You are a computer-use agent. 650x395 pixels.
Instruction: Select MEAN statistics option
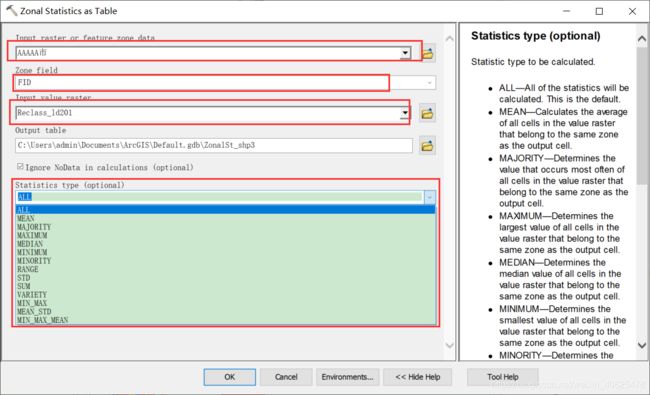pyautogui.click(x=226, y=218)
